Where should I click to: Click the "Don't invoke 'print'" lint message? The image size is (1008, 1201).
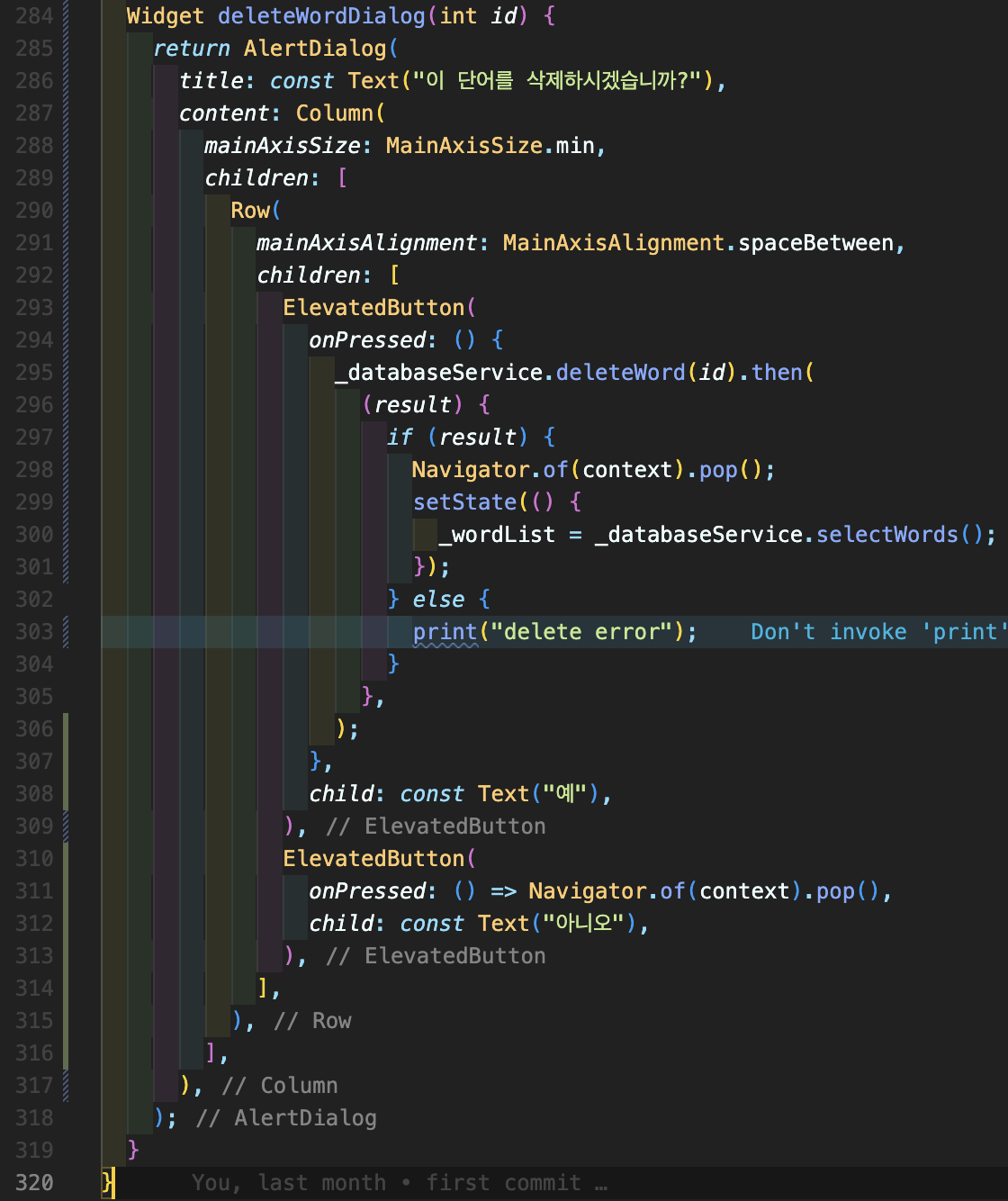point(877,632)
